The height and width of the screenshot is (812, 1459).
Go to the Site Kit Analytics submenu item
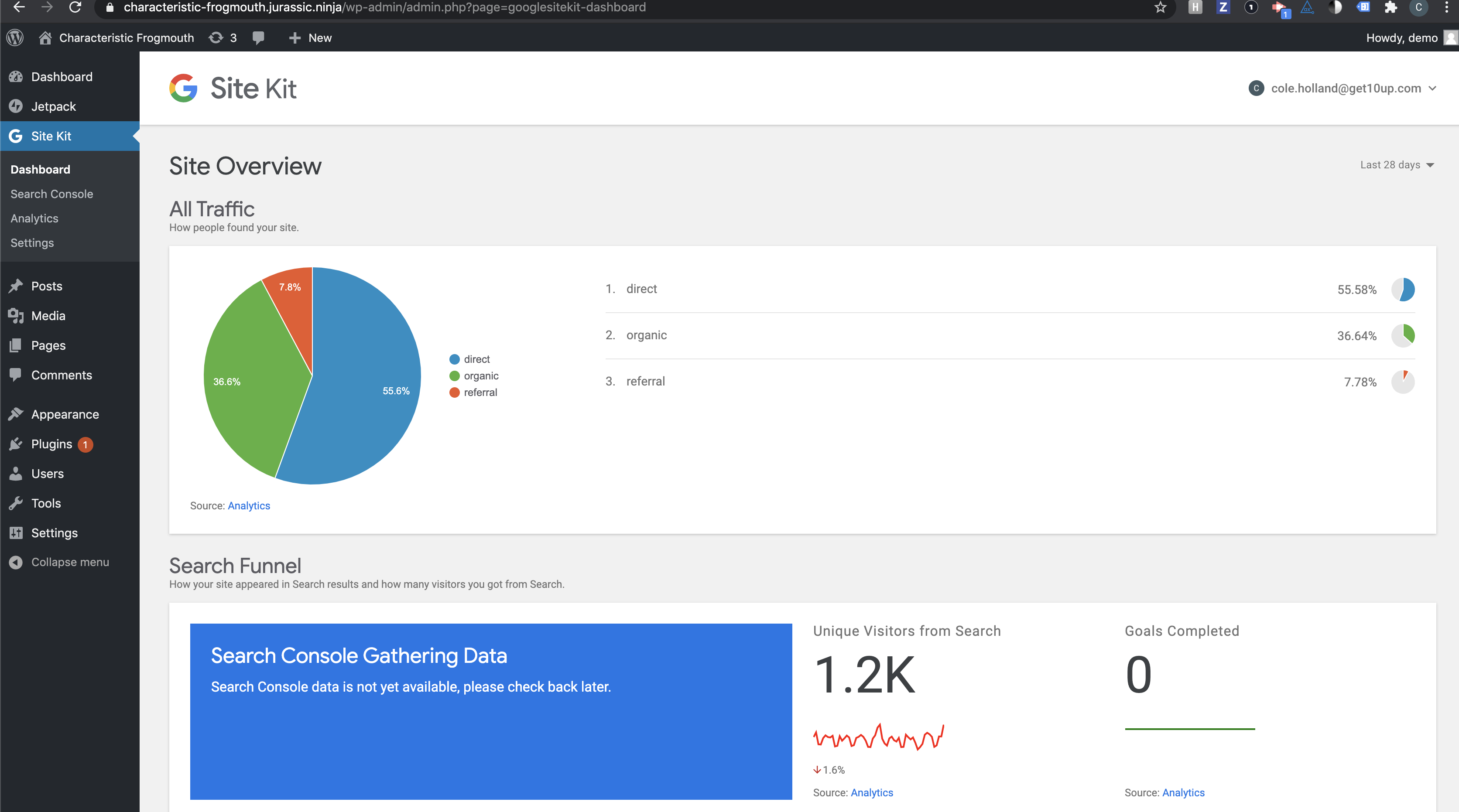pos(34,218)
